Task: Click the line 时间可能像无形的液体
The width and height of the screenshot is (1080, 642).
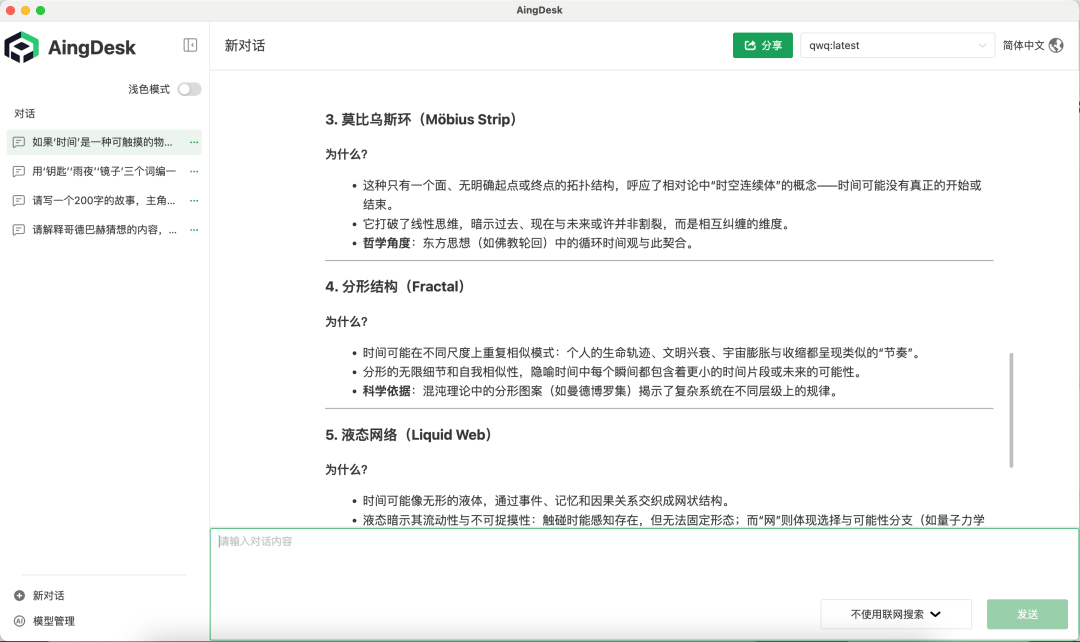Action: 547,501
